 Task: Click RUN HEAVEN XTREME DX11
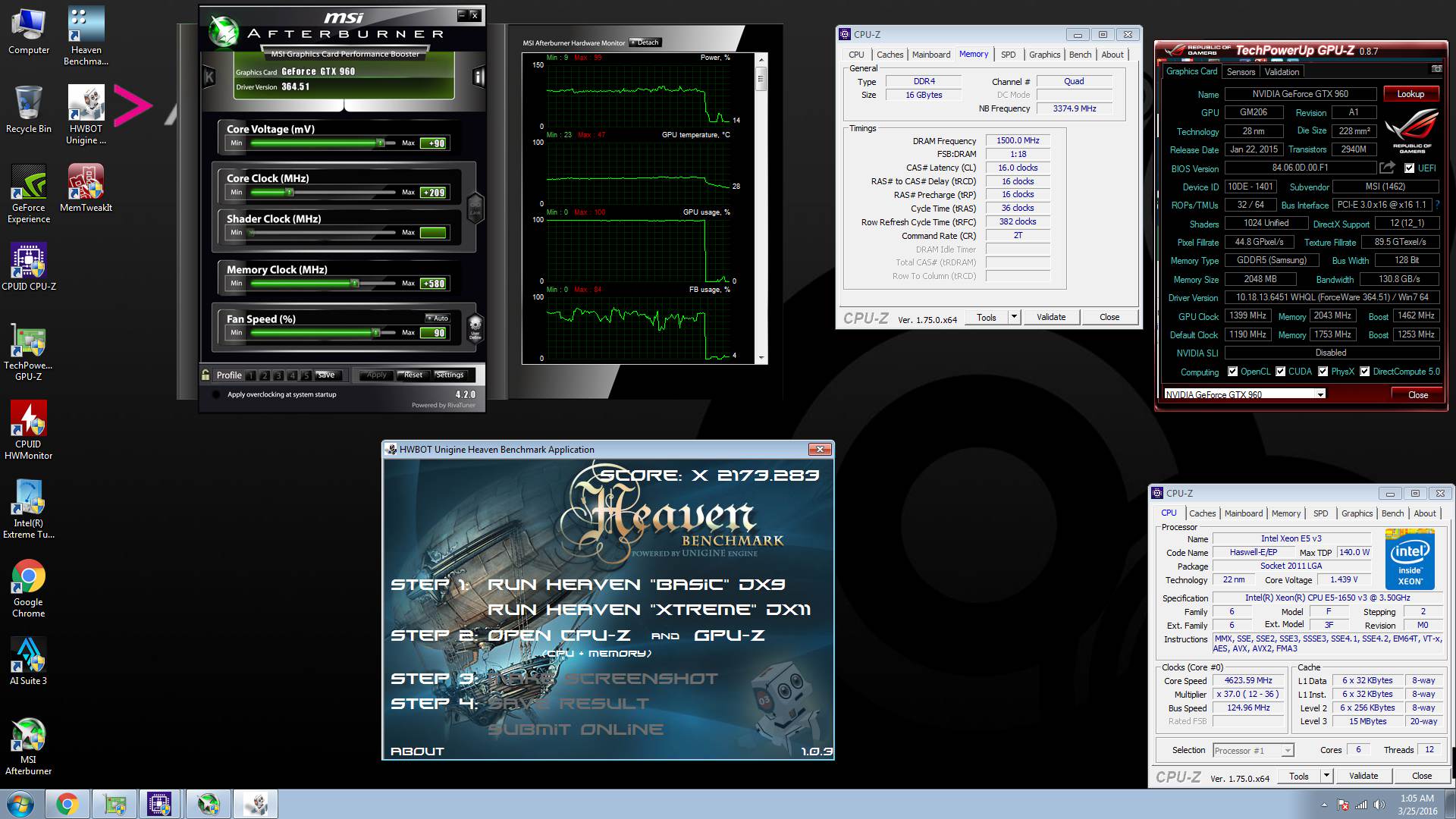649,610
